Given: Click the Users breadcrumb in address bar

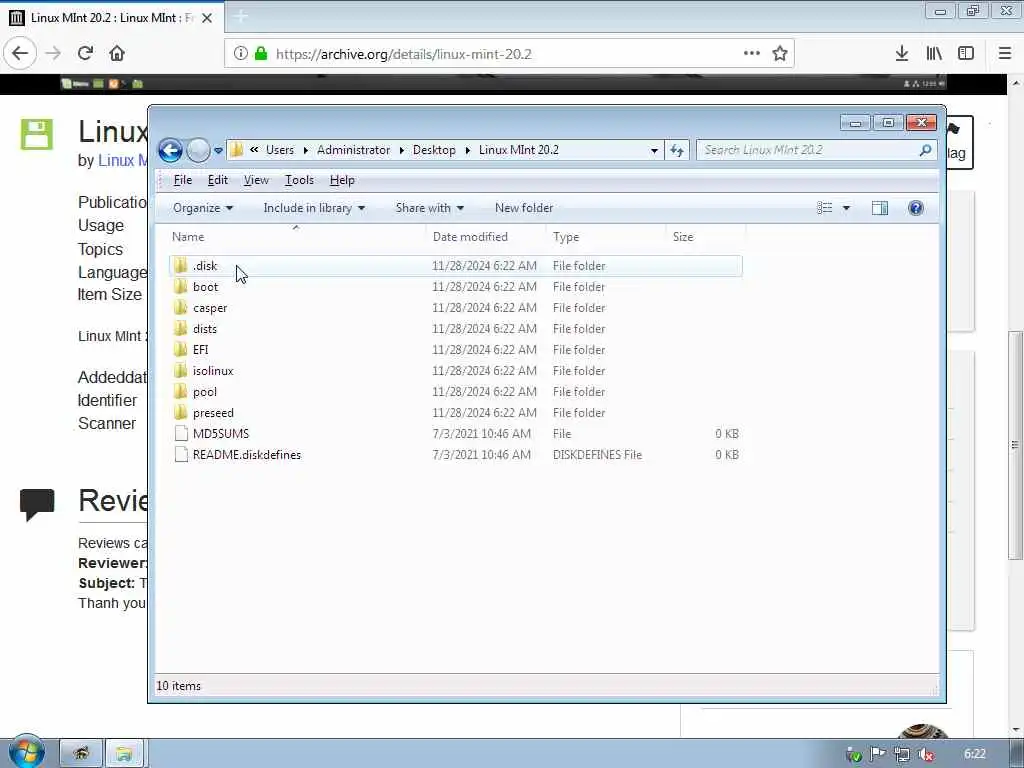Looking at the screenshot, I should coord(280,150).
